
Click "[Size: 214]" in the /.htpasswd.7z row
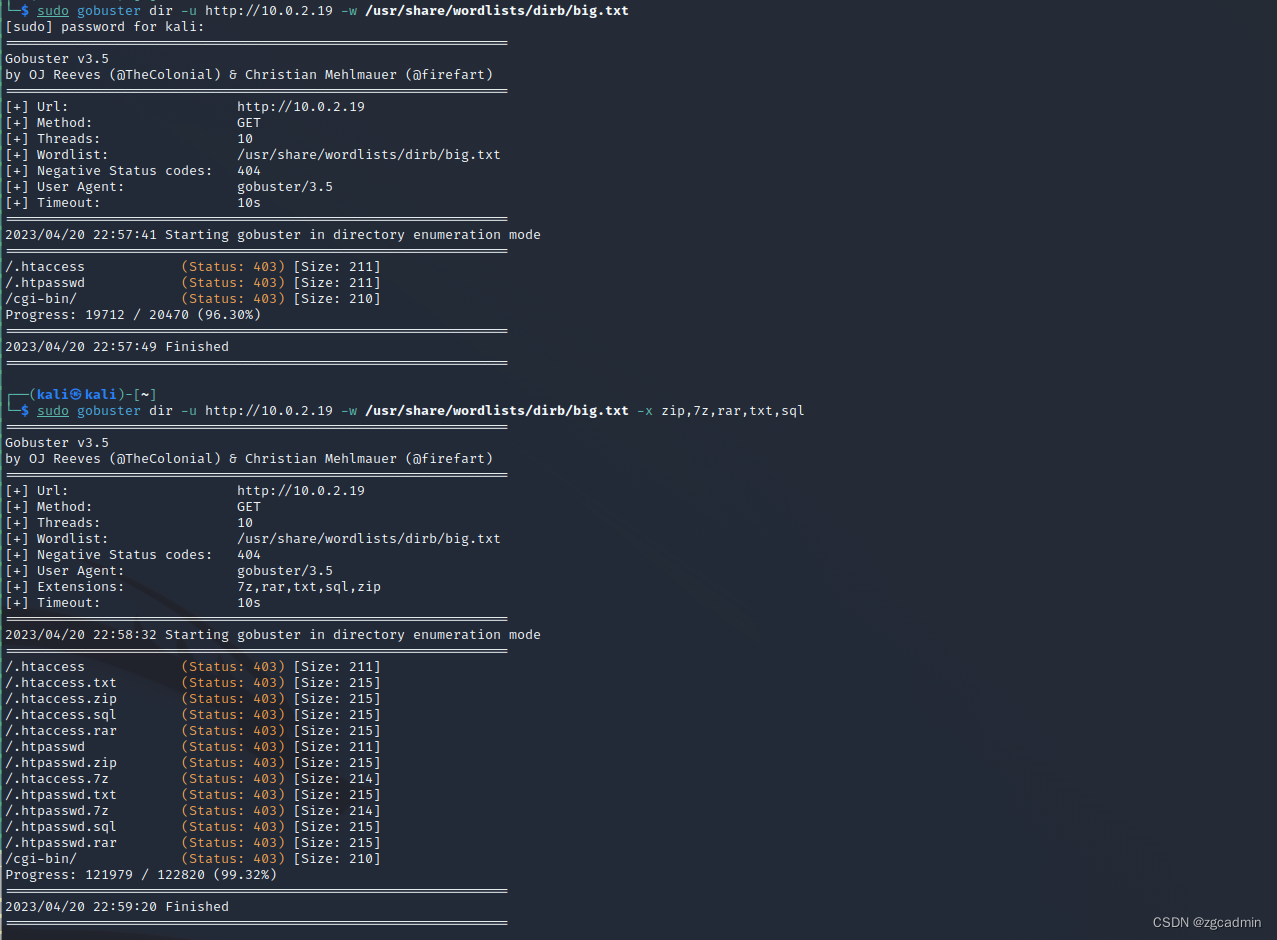pos(337,811)
